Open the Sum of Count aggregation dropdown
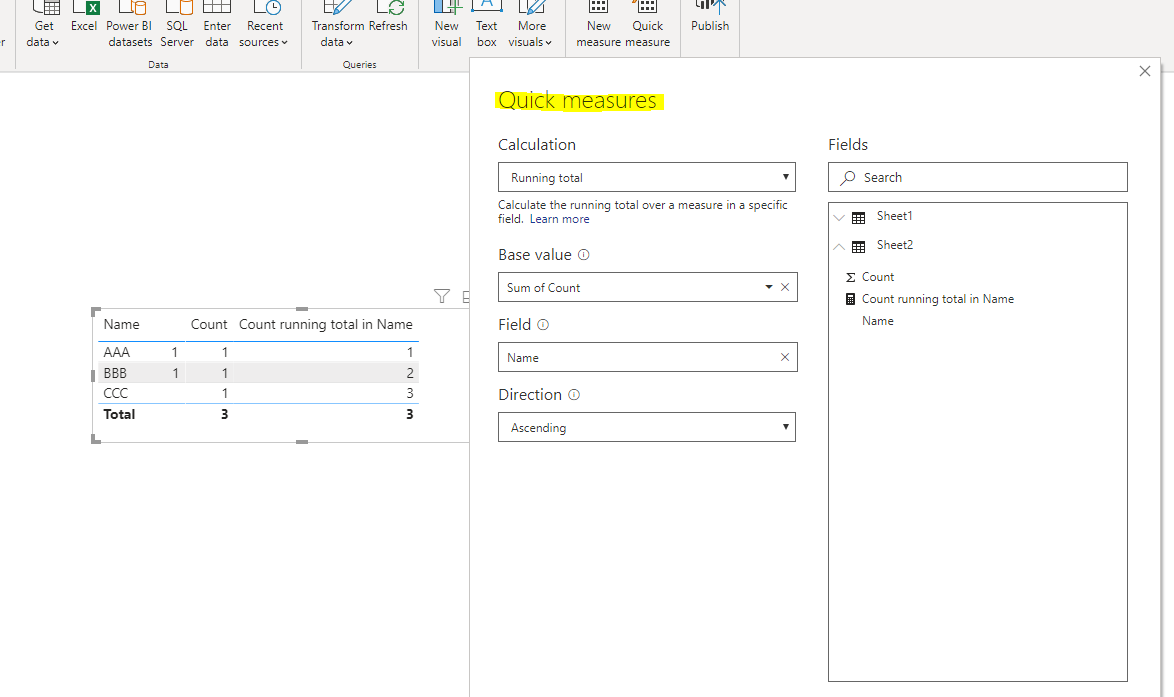Image resolution: width=1174 pixels, height=697 pixels. [768, 287]
